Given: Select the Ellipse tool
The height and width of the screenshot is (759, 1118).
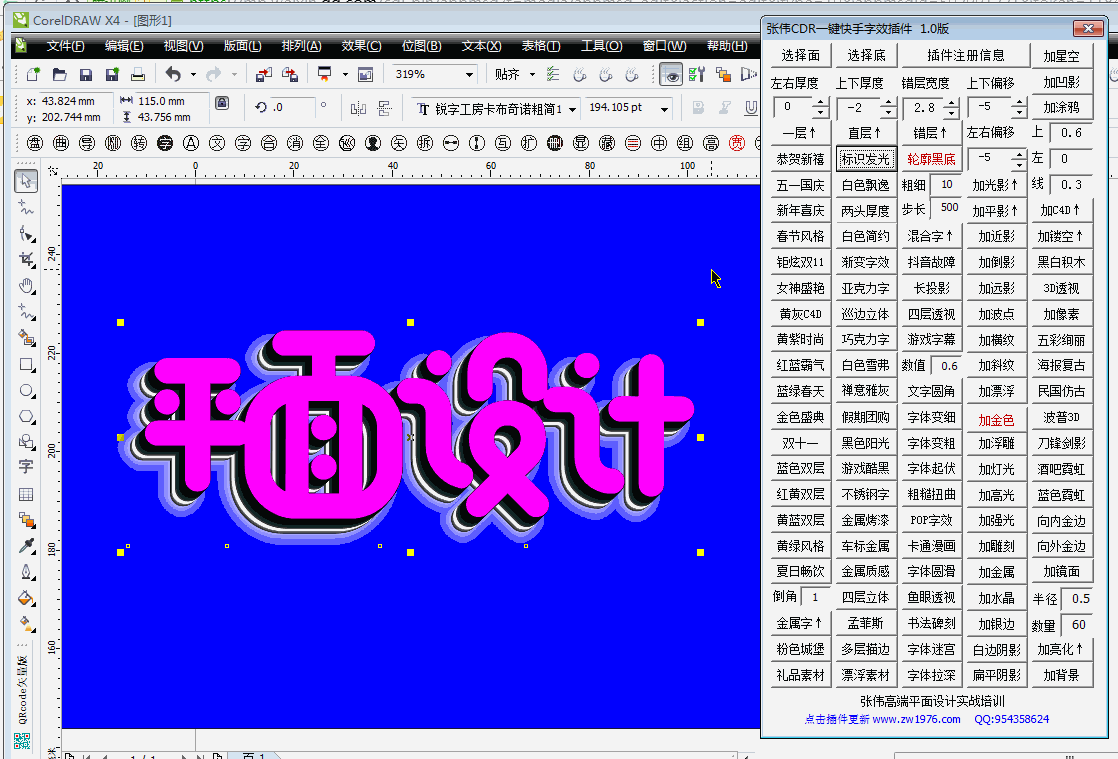Looking at the screenshot, I should pos(26,391).
